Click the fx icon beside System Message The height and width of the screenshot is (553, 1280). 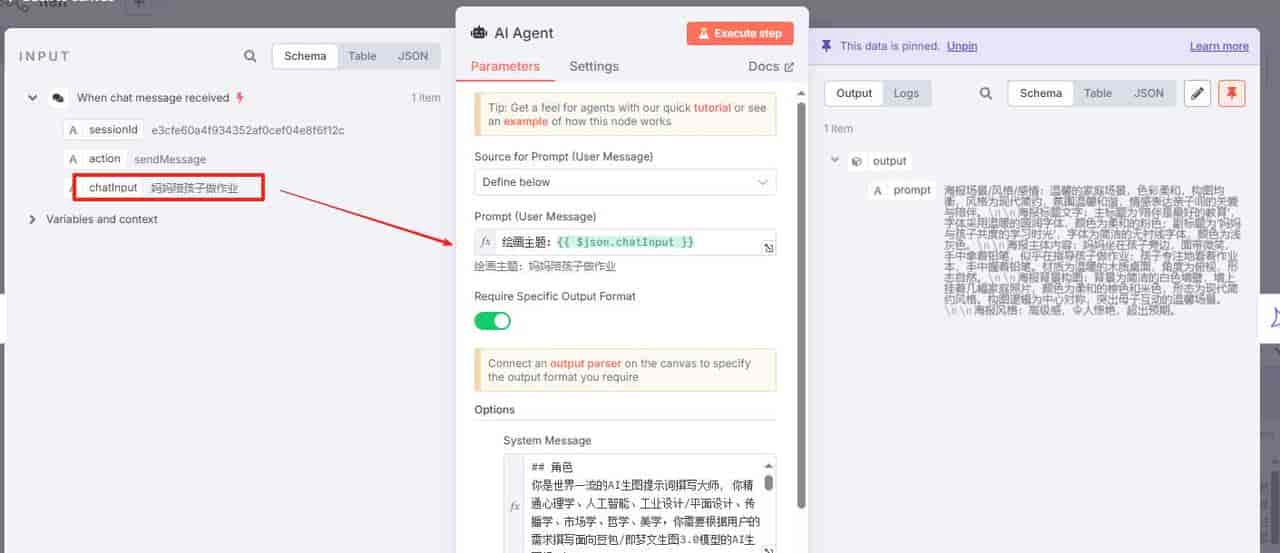point(514,506)
